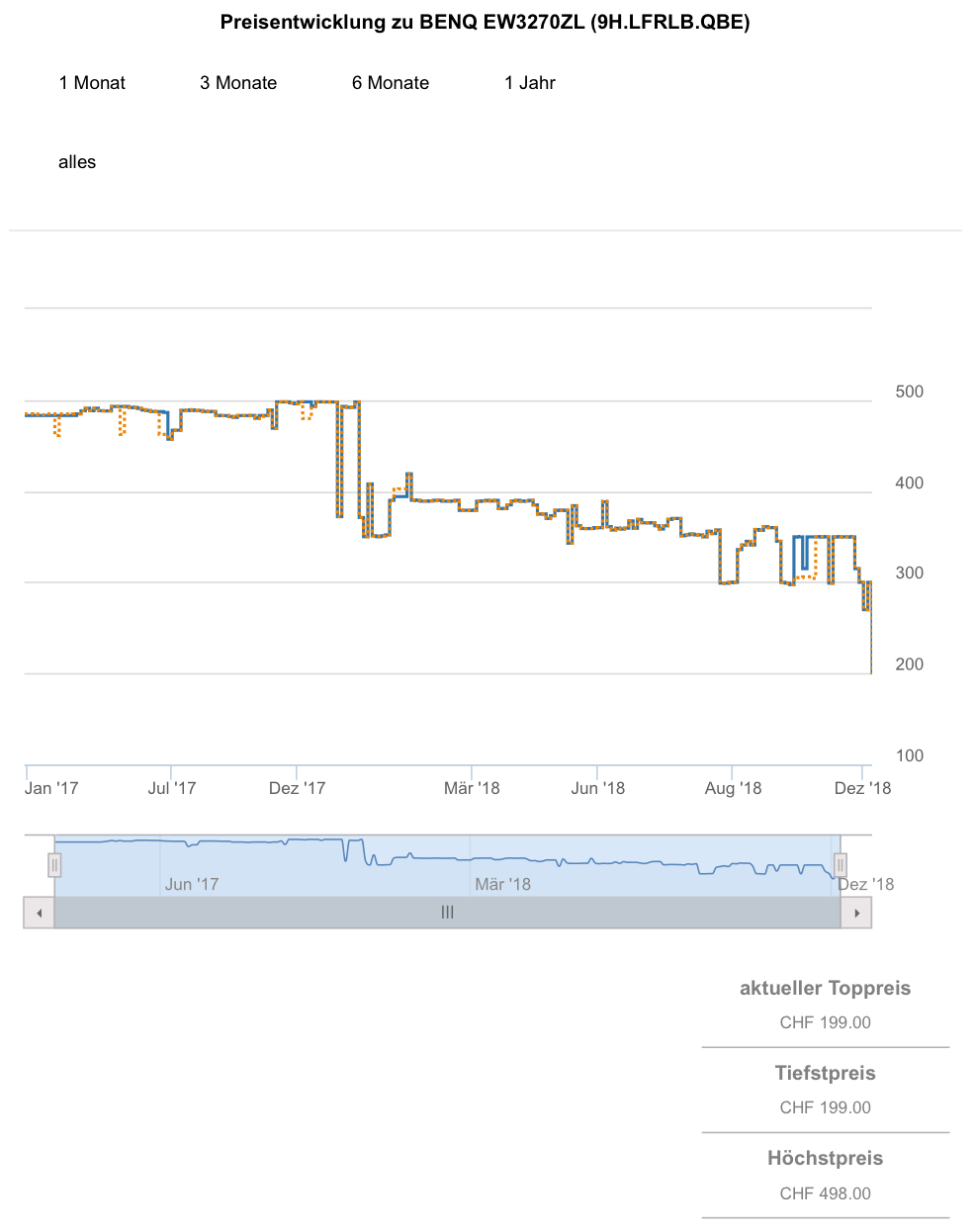Click the aktueller Toppreis heading
Viewport: 974px width, 1232px height.
tap(825, 988)
